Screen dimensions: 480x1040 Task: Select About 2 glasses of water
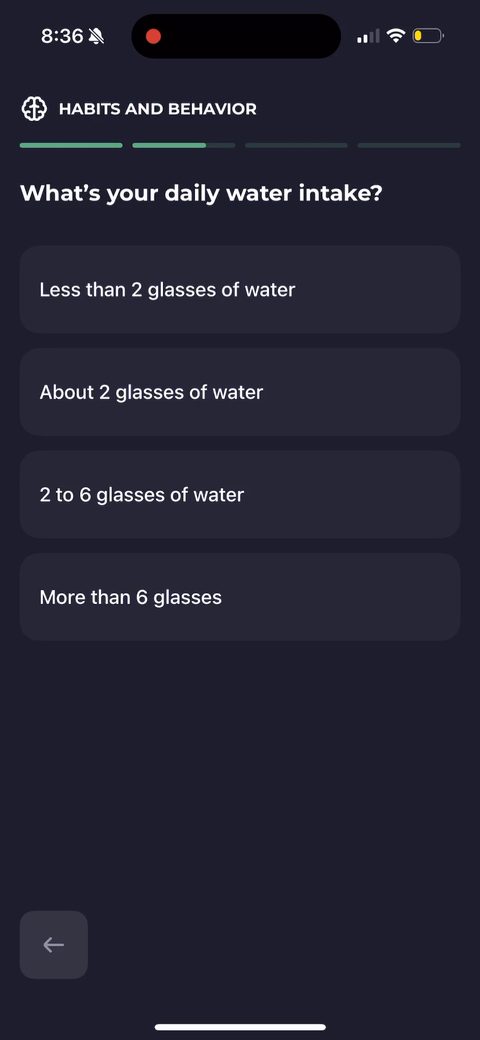click(240, 392)
